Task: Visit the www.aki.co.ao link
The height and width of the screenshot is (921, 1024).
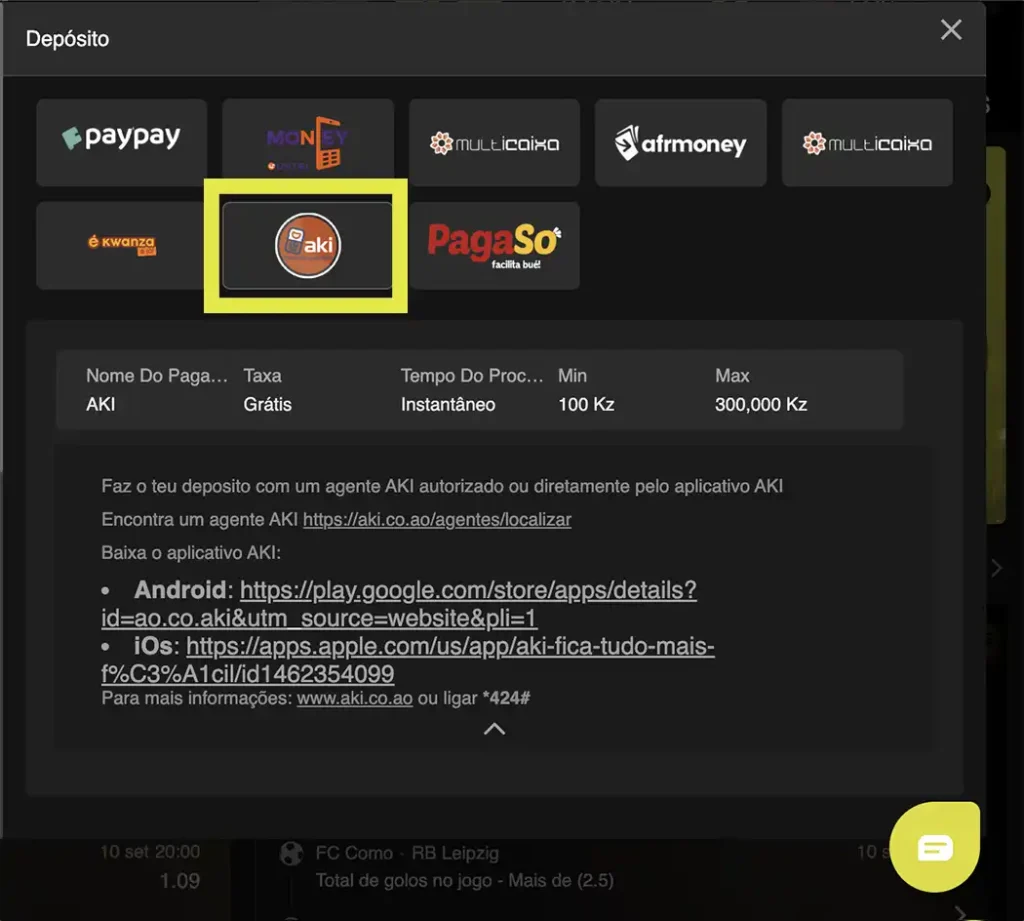Action: point(355,698)
